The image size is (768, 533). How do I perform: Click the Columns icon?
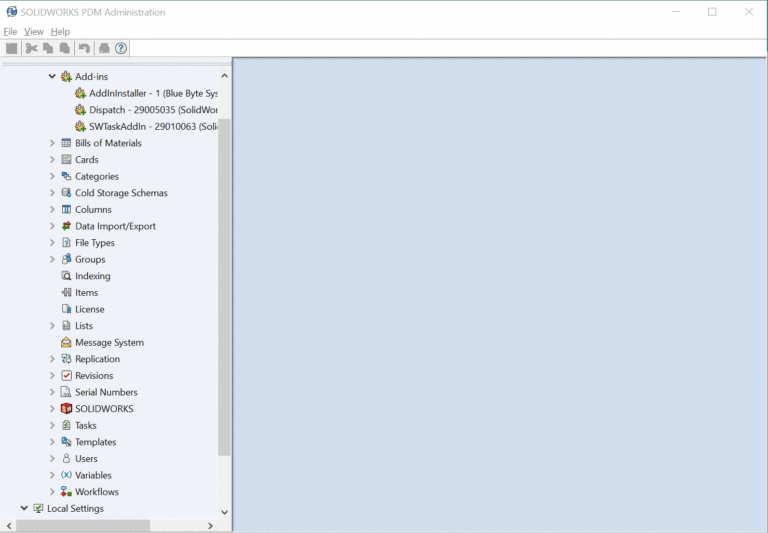click(x=66, y=210)
